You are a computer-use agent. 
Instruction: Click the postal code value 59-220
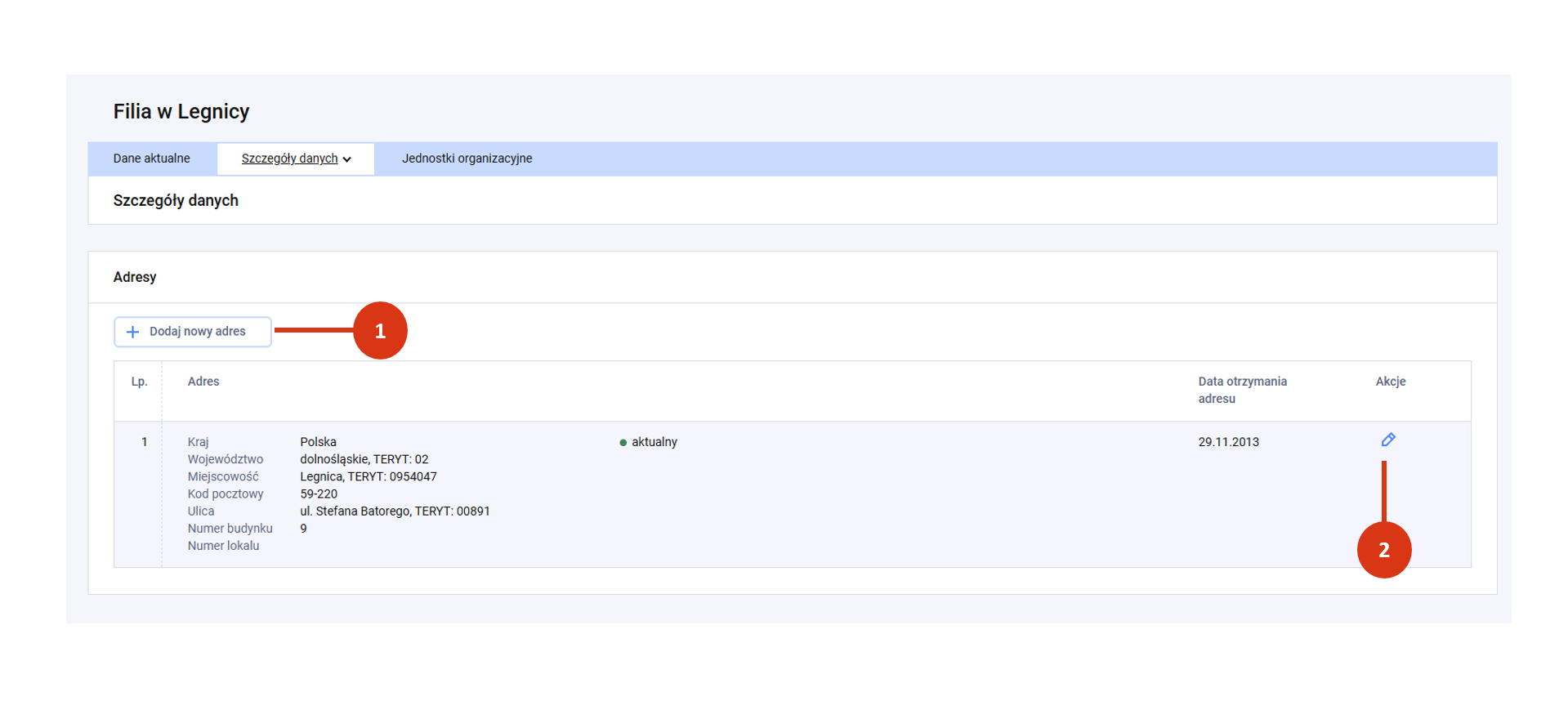click(x=319, y=494)
